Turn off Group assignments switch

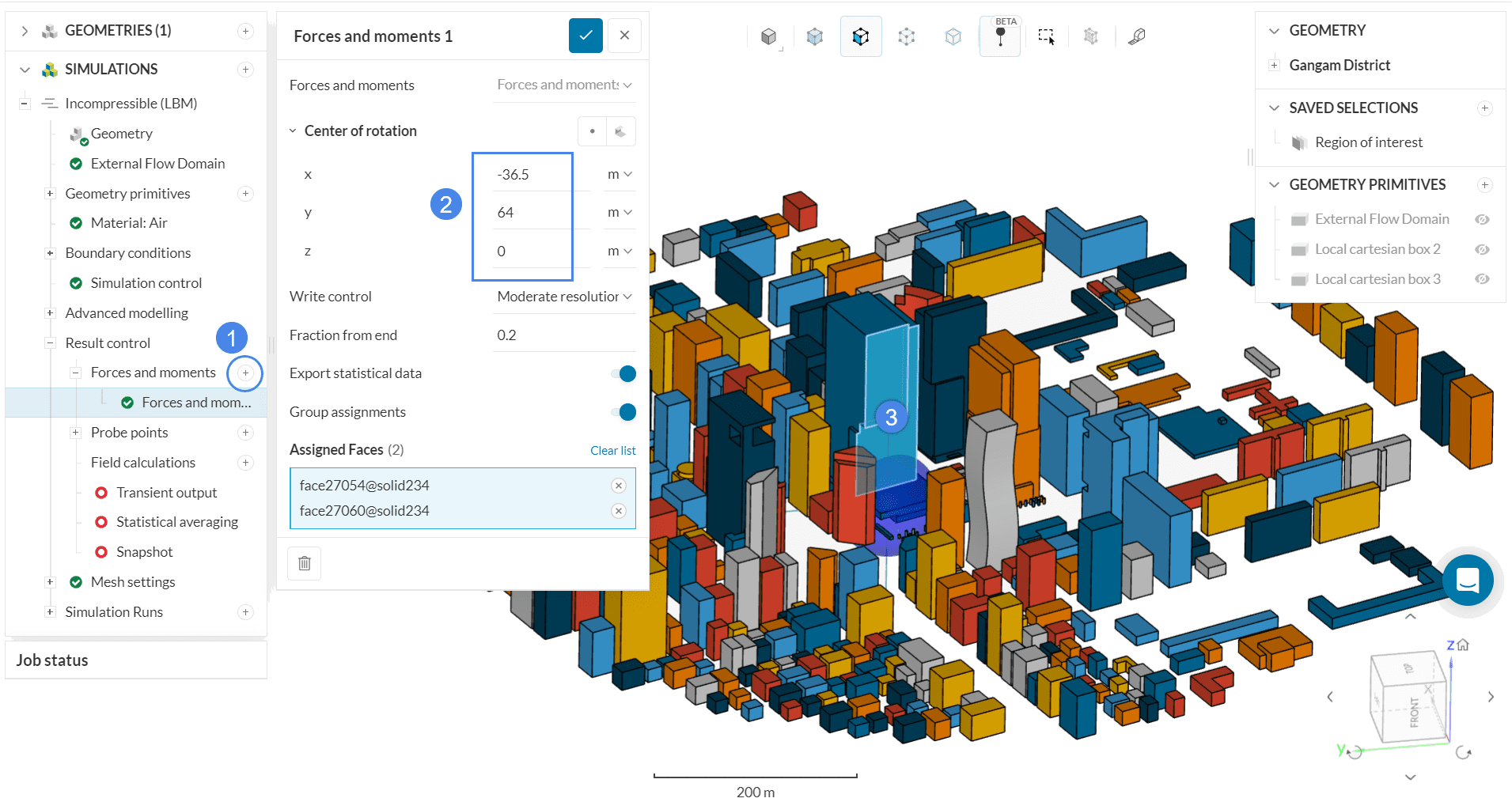623,412
